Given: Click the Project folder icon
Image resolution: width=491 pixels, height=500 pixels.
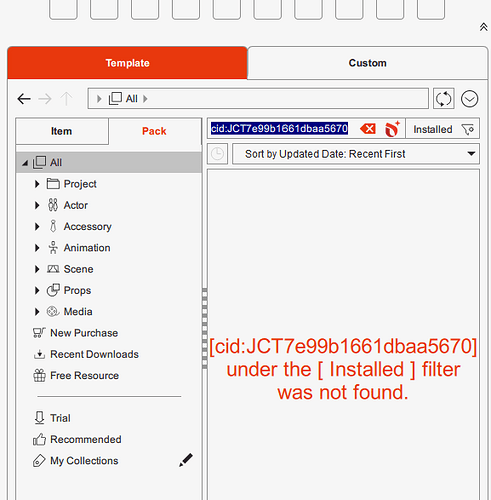Looking at the screenshot, I should (x=53, y=184).
